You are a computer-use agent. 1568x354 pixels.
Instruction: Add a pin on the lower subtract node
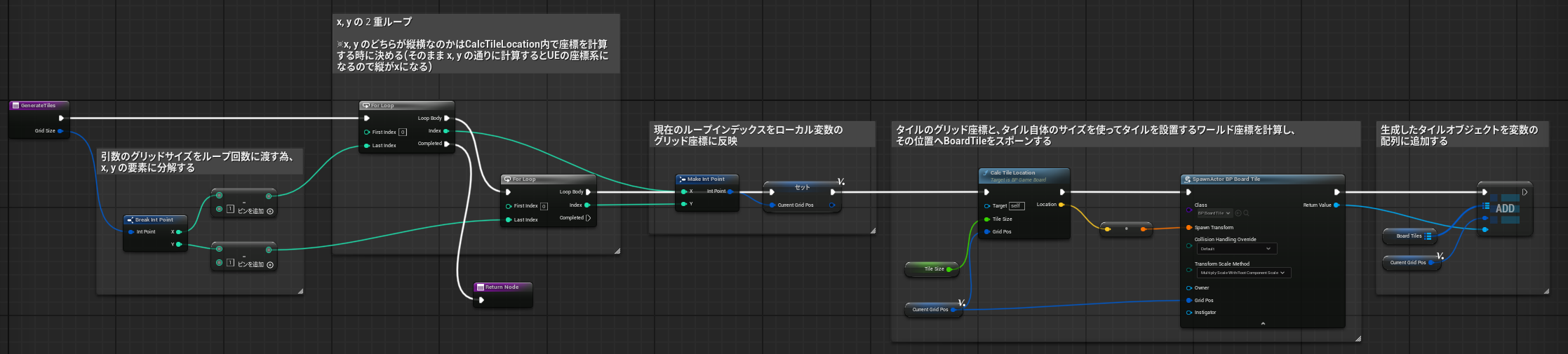(x=270, y=264)
